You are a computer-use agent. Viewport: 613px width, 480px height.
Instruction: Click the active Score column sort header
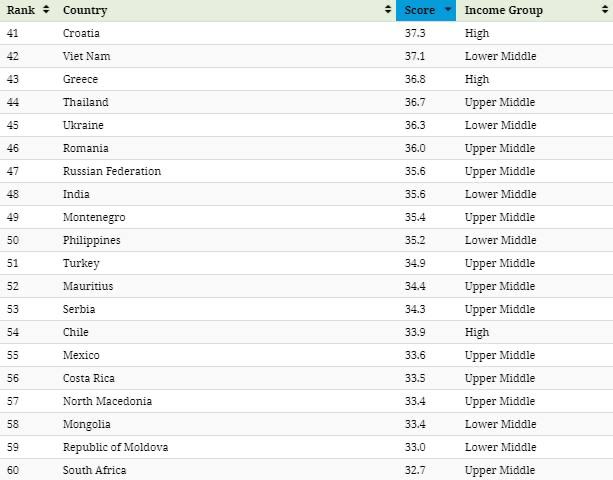coord(426,10)
